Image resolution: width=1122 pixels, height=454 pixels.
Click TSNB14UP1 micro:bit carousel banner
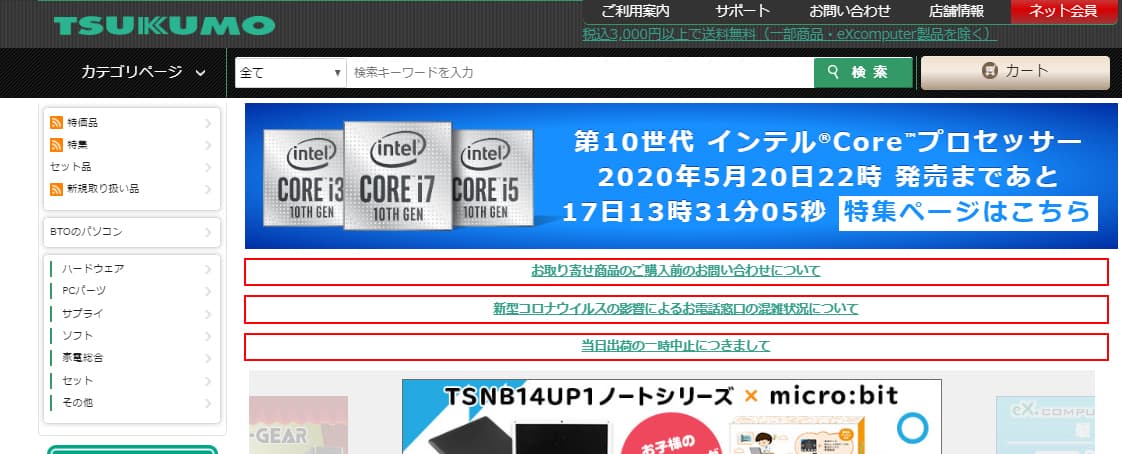point(672,417)
